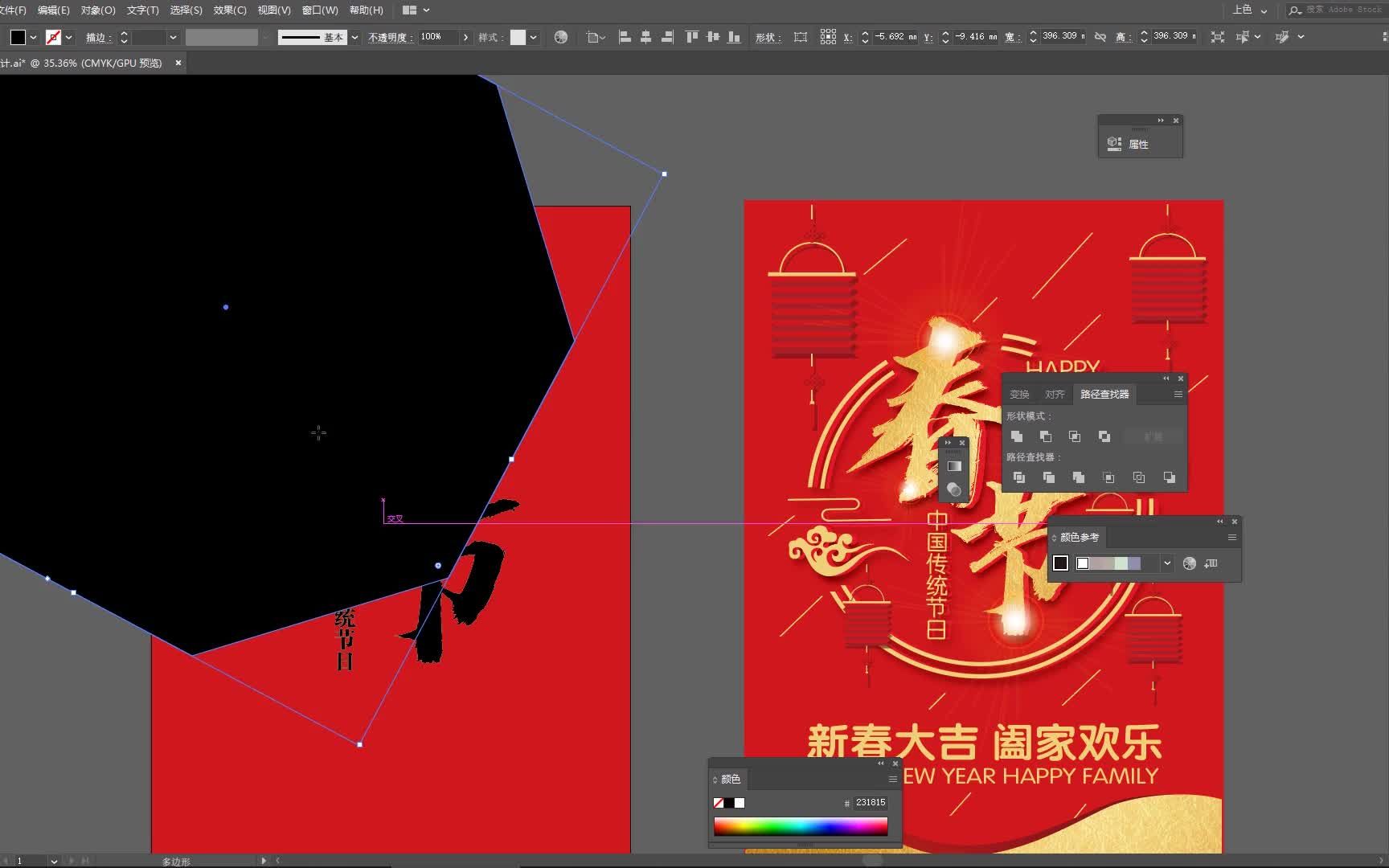Open Edit Colors wheel in 颜色参考 panel

click(x=1190, y=563)
